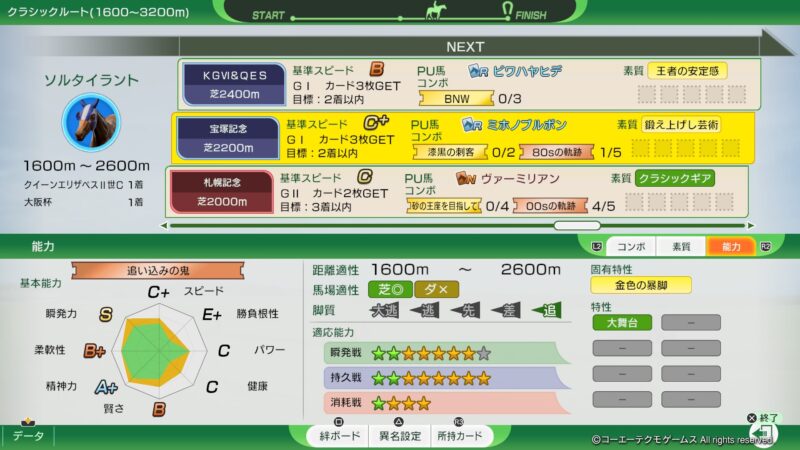Click the 精神力 A+ rank icon
Screen dimensions: 800x450
(x=106, y=387)
